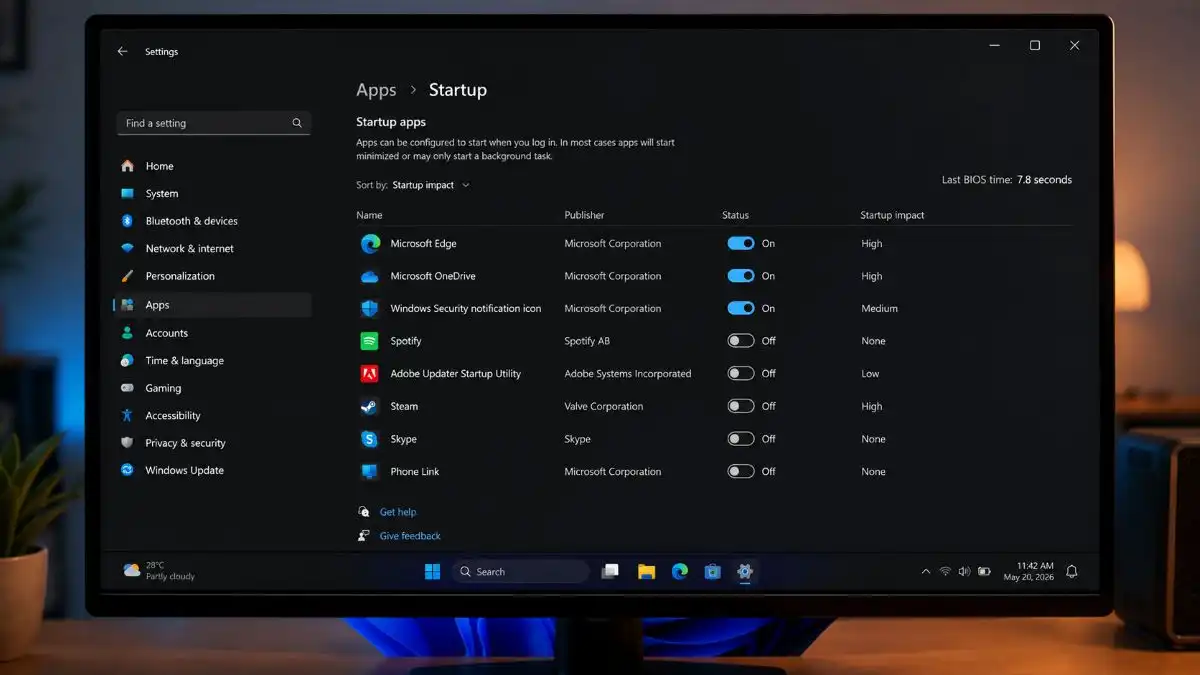Viewport: 1200px width, 675px height.
Task: Open Privacy & security in sidebar
Action: 213,443
